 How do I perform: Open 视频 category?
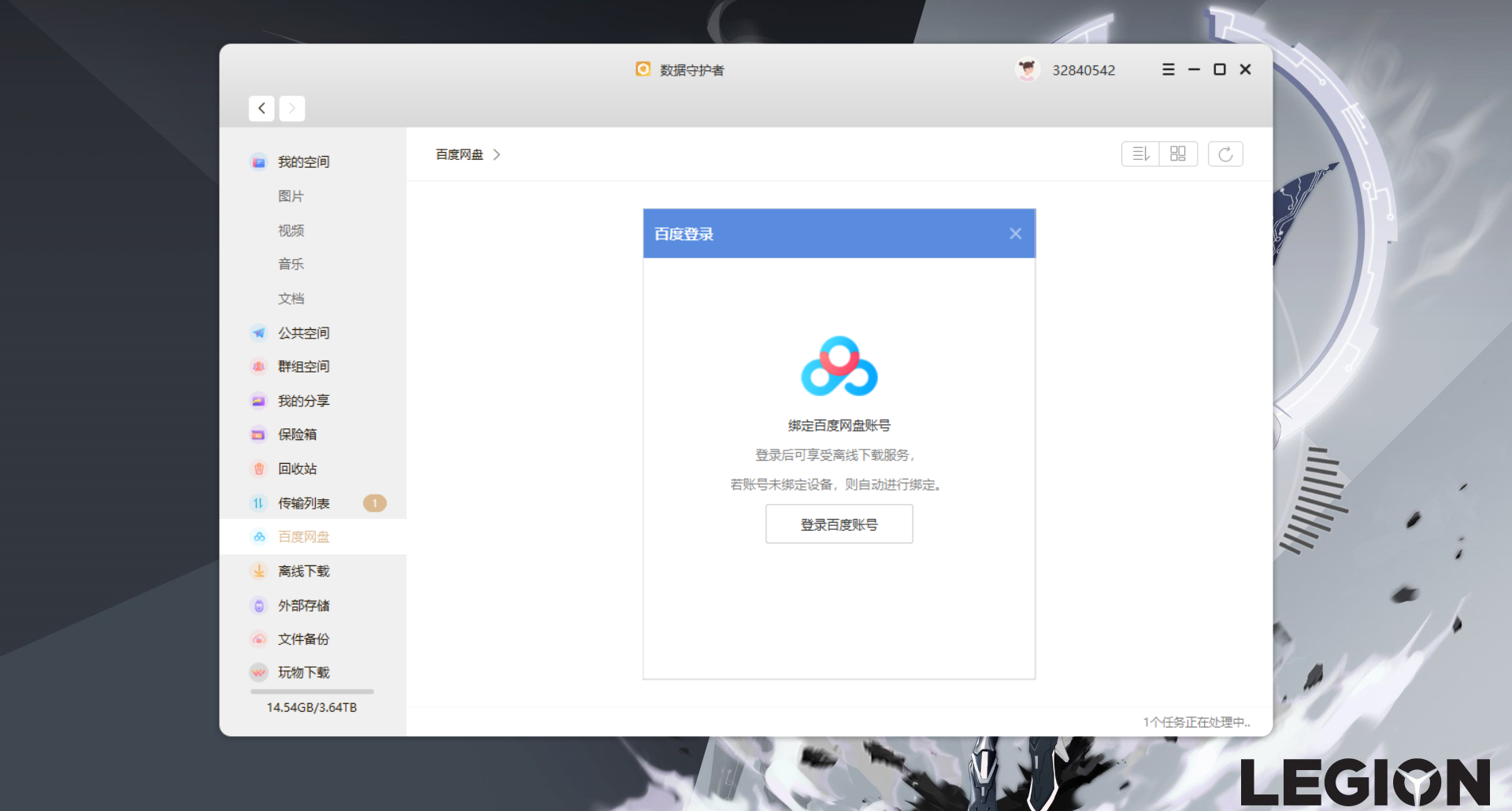(x=291, y=231)
